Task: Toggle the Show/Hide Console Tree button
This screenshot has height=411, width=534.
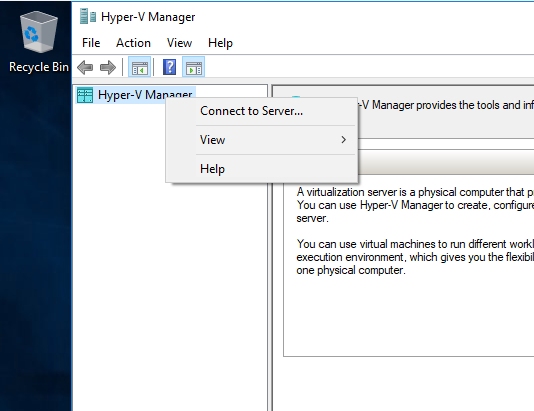Action: (x=139, y=67)
